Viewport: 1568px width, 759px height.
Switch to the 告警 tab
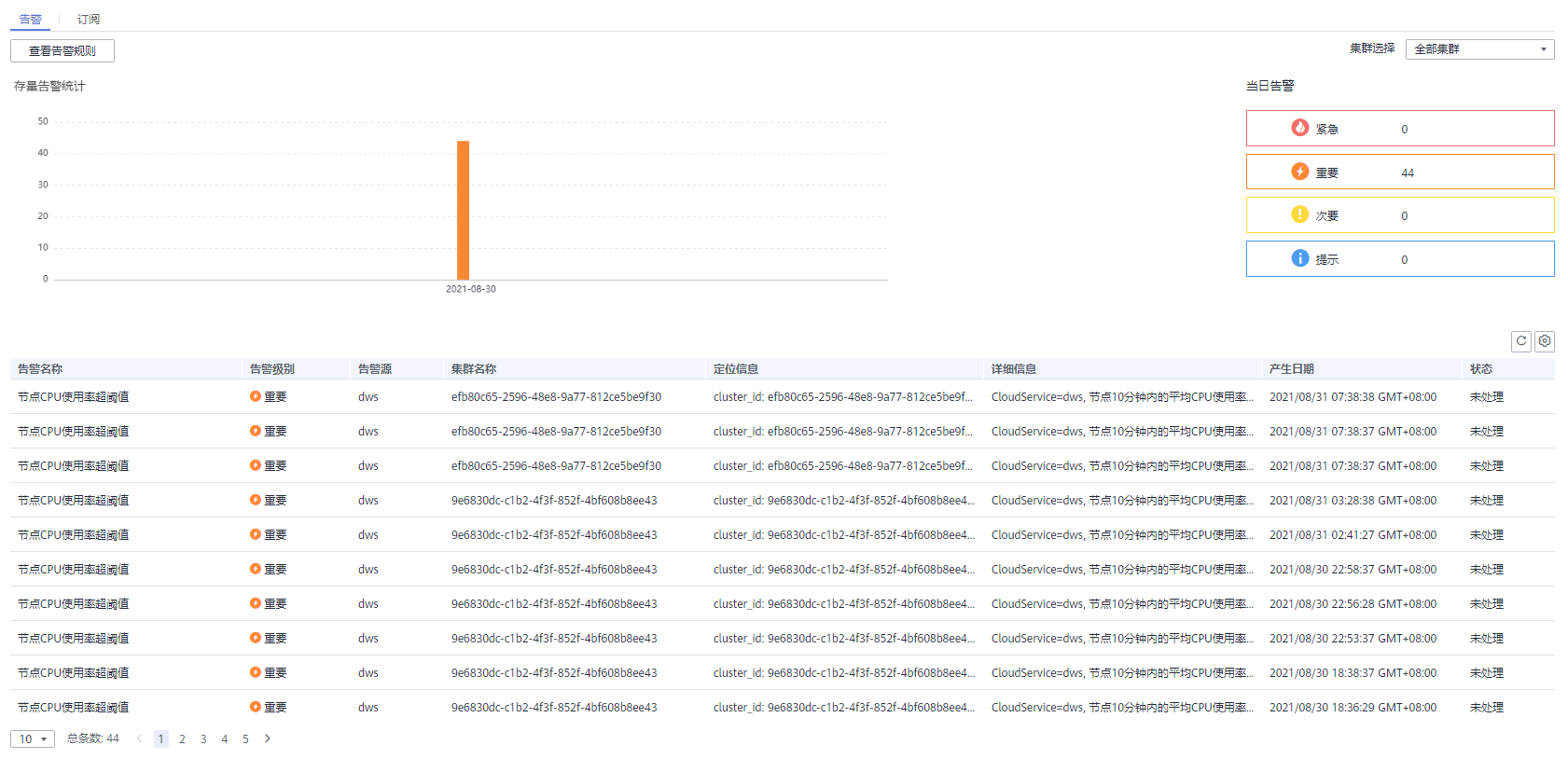[31, 19]
